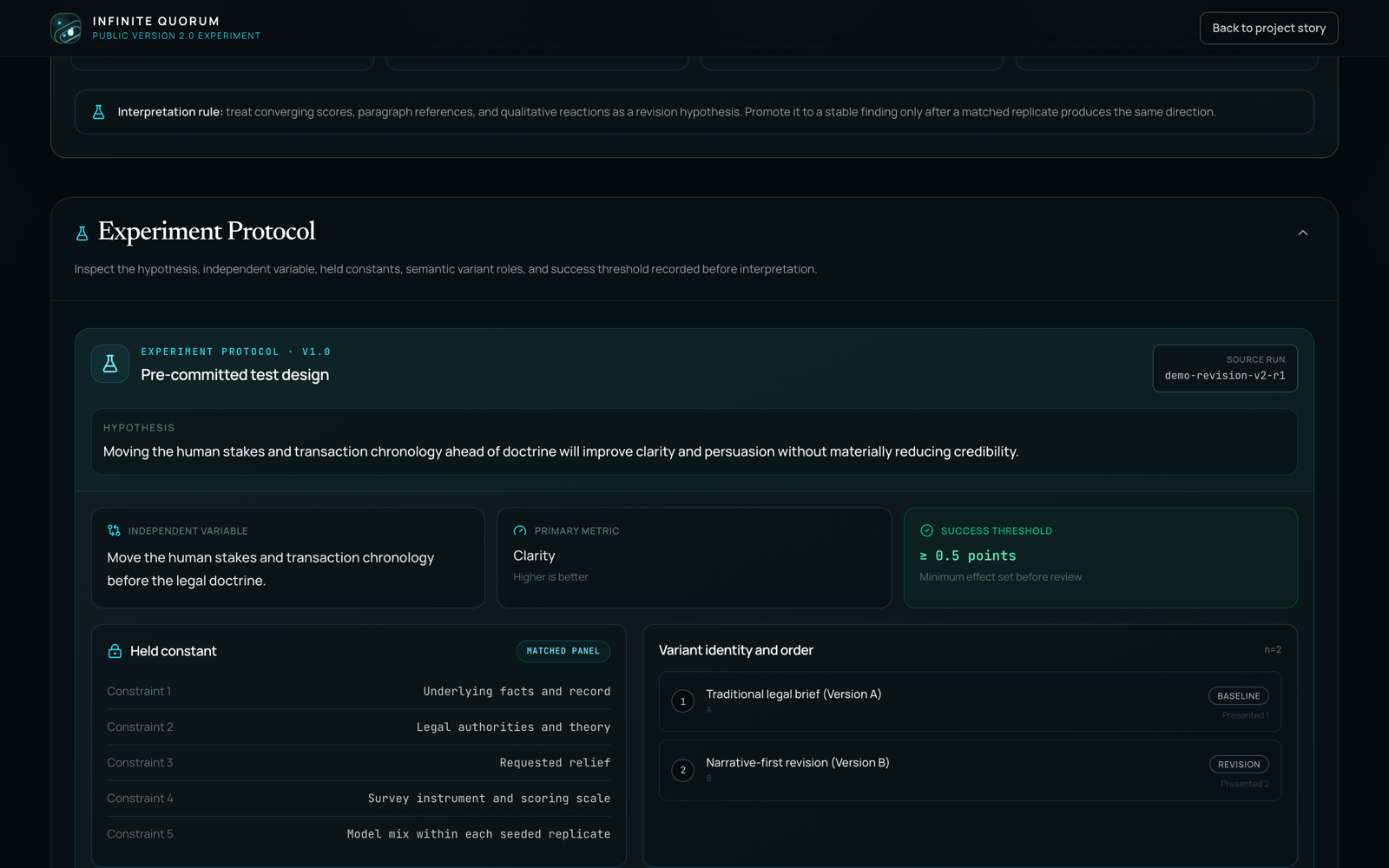Screen dimensions: 1389x868
Task: Click the Revision tag on Version B
Action: 1239,765
